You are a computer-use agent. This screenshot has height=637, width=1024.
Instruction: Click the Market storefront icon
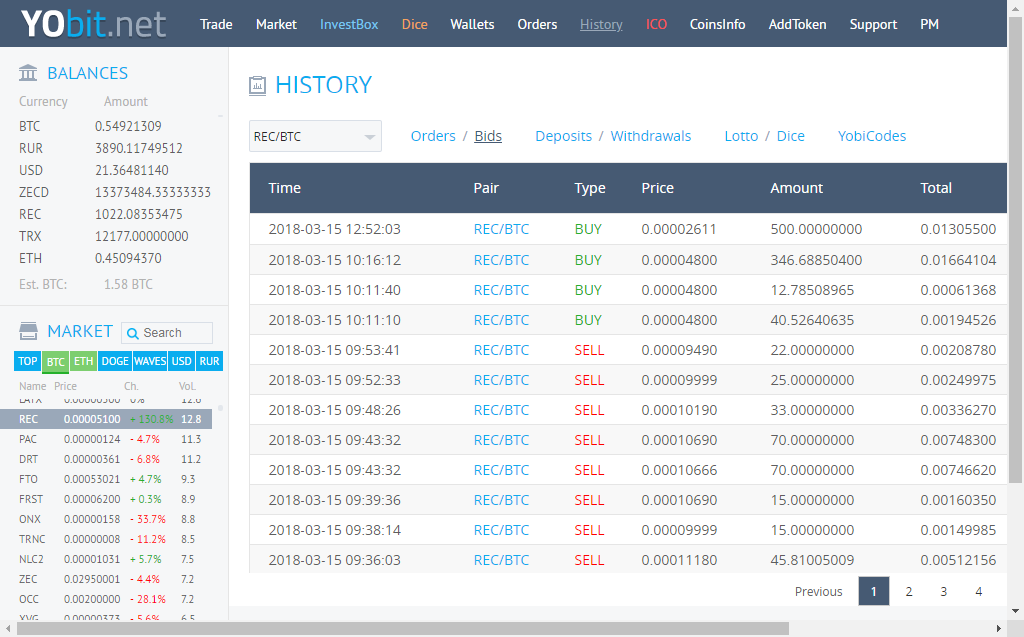tap(28, 331)
